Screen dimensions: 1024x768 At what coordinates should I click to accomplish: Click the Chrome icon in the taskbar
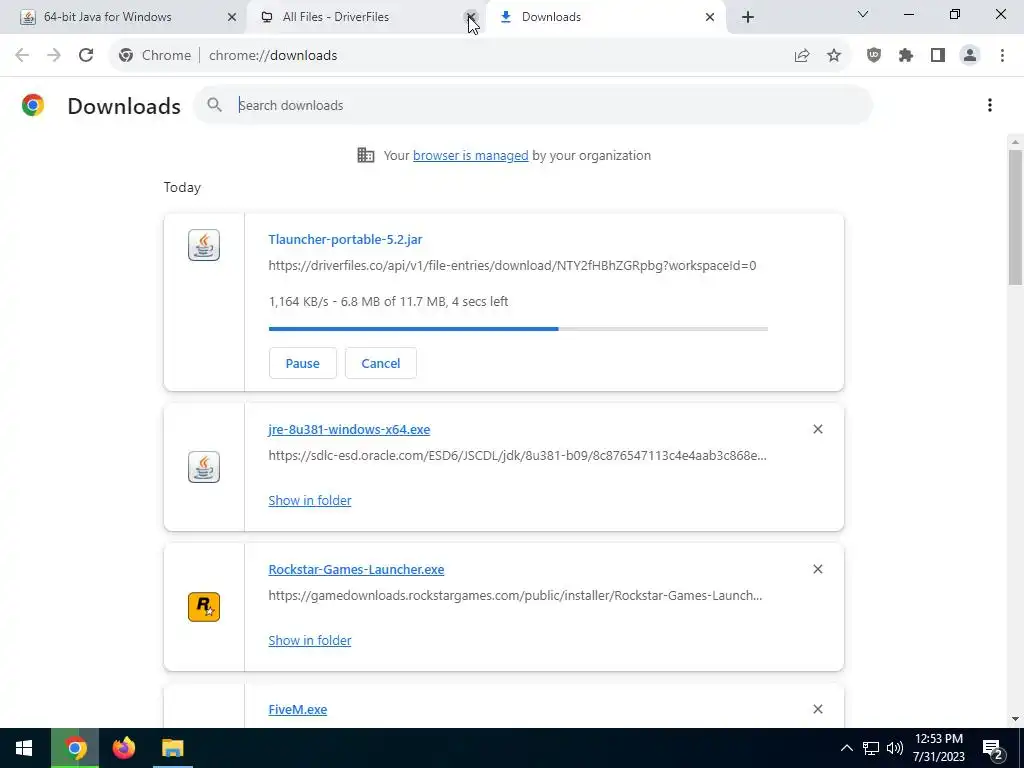pos(75,748)
